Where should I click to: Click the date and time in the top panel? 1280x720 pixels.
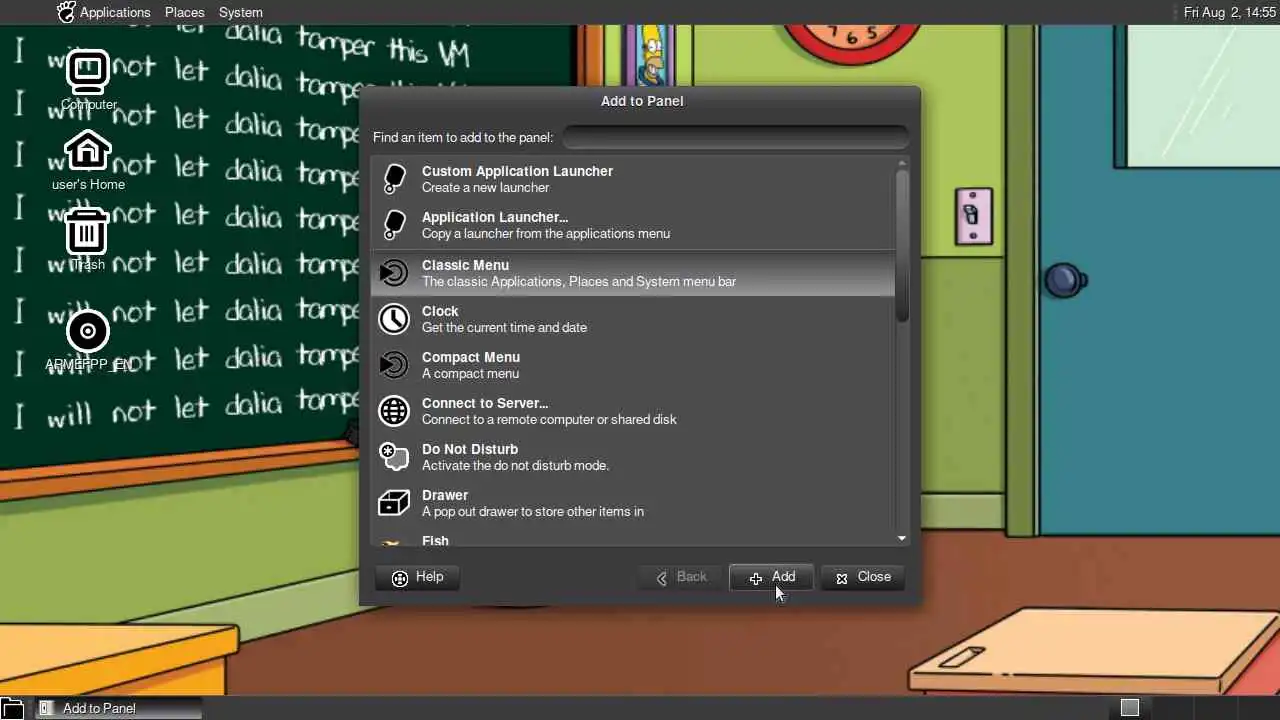[x=1230, y=12]
